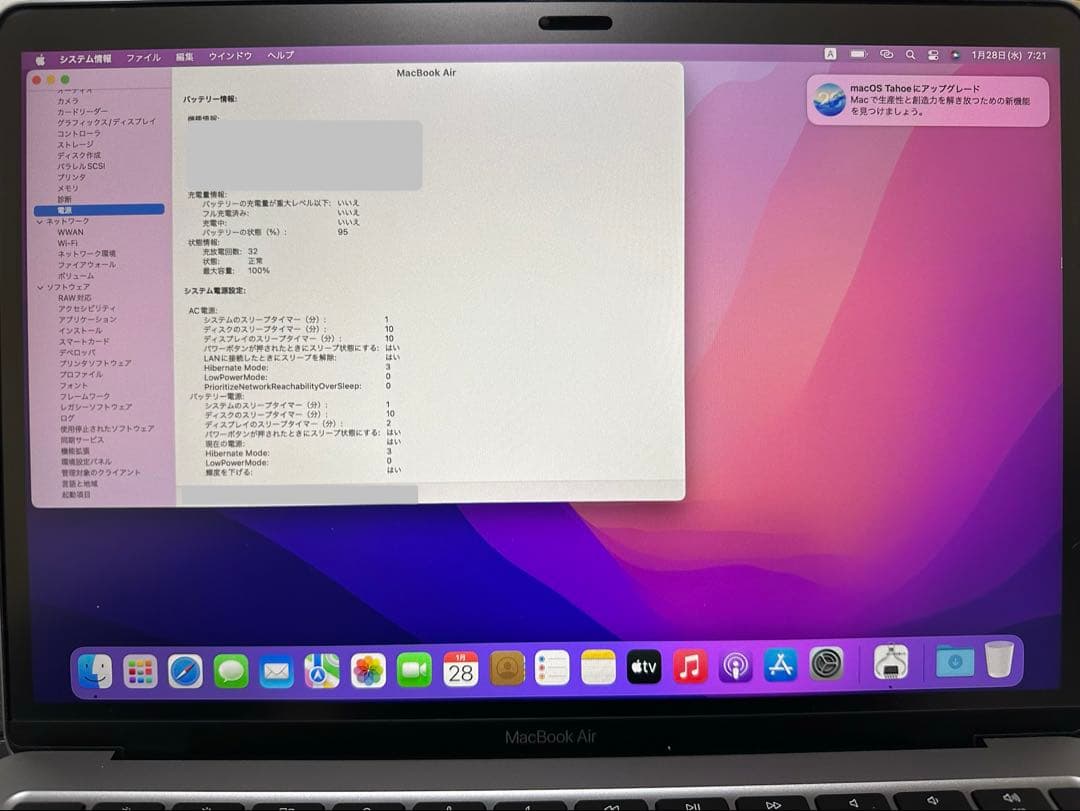Launch the Music app from the Dock
The width and height of the screenshot is (1080, 811).
[691, 666]
